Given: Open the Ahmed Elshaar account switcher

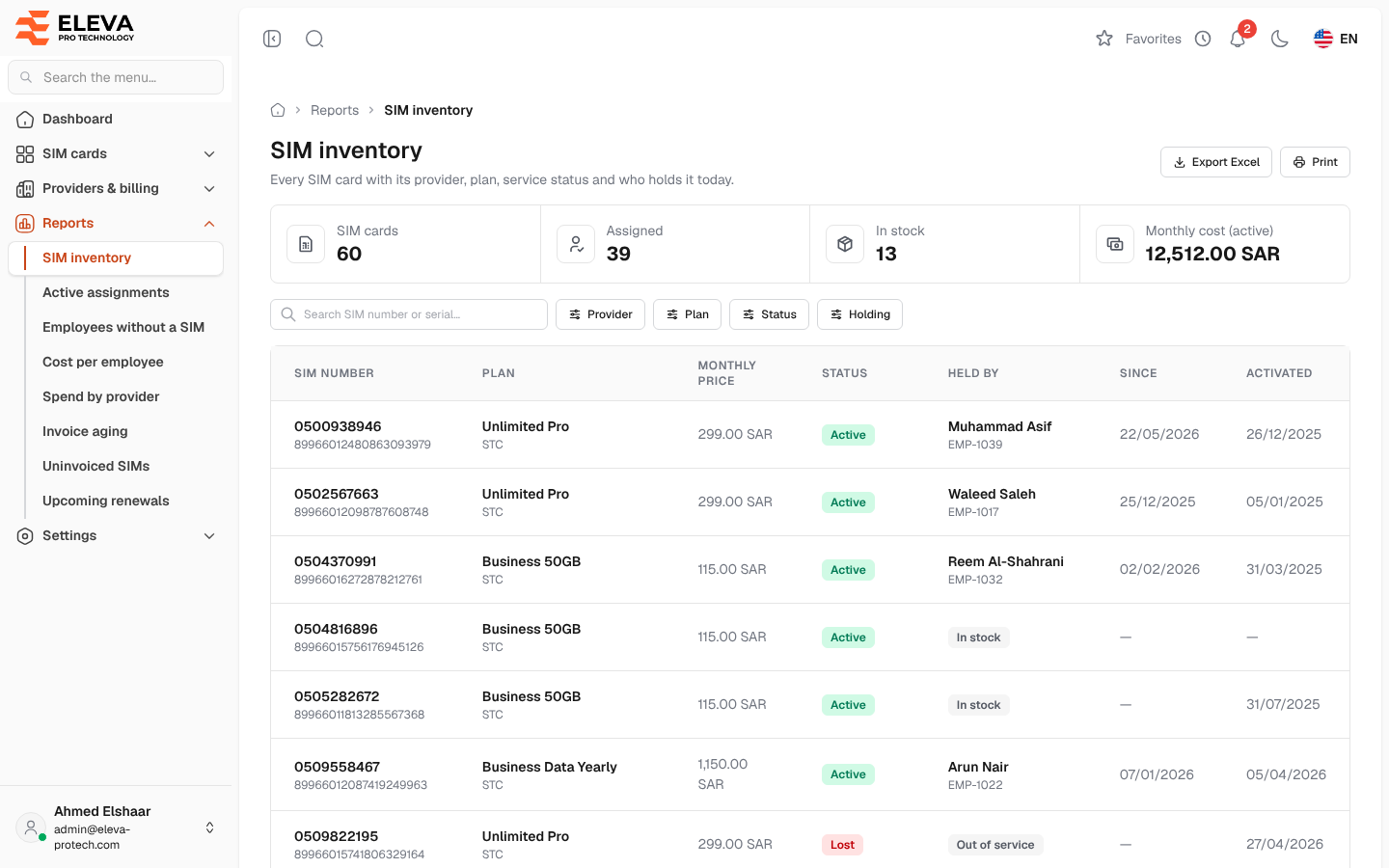Looking at the screenshot, I should pyautogui.click(x=116, y=827).
